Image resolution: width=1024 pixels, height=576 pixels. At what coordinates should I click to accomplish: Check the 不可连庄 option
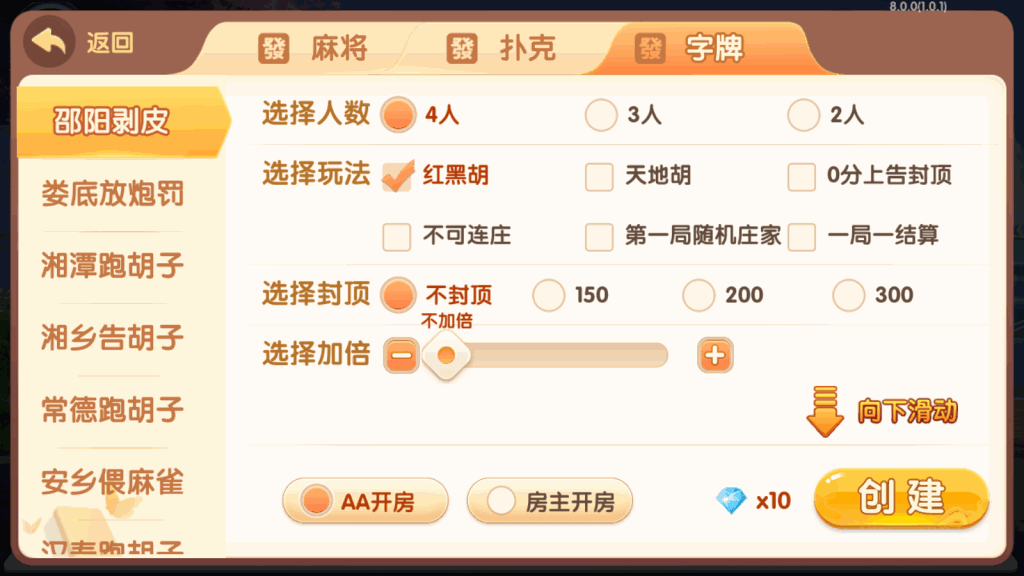pos(395,237)
